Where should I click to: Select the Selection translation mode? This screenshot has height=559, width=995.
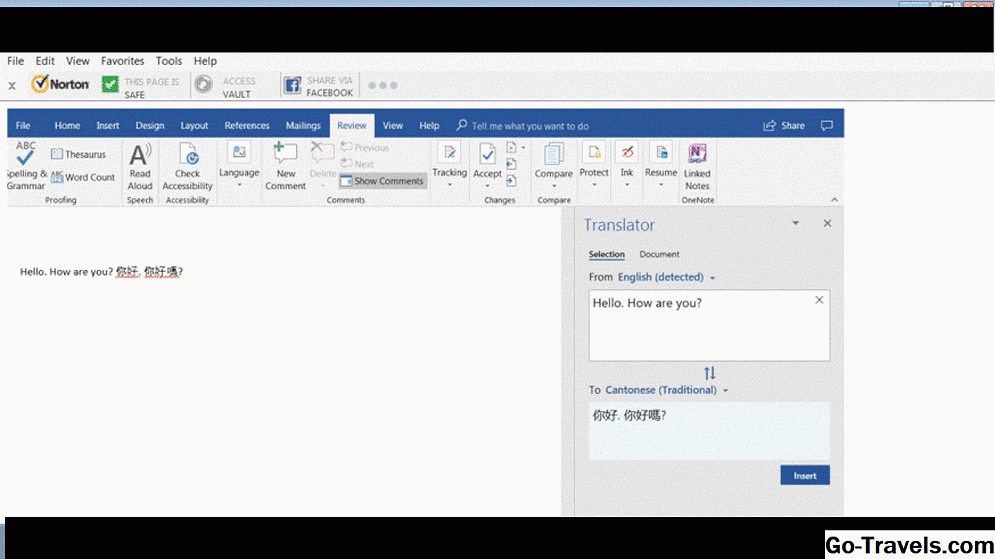[x=606, y=255]
